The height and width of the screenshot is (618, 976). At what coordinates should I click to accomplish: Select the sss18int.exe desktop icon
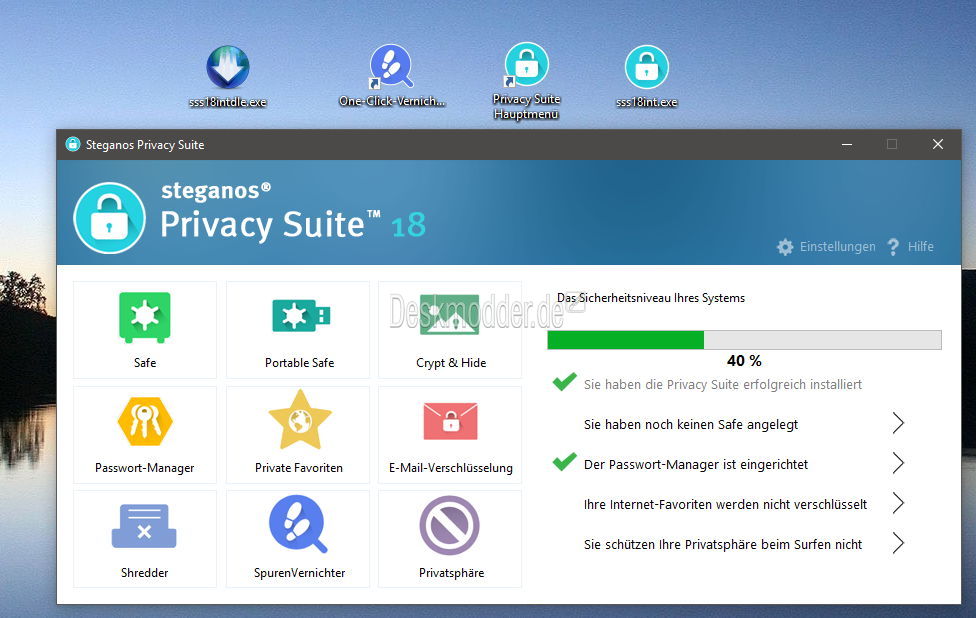(x=647, y=77)
